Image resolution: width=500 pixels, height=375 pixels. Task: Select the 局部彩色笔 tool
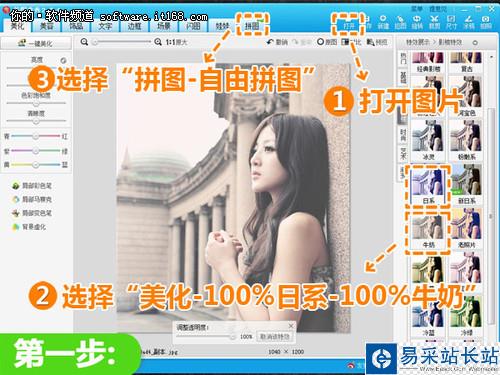tap(32, 186)
